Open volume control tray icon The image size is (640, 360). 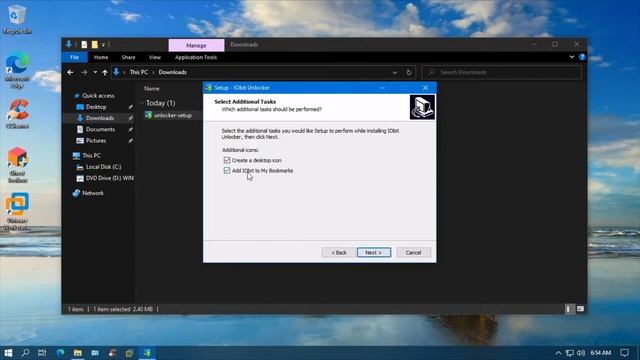coord(581,353)
